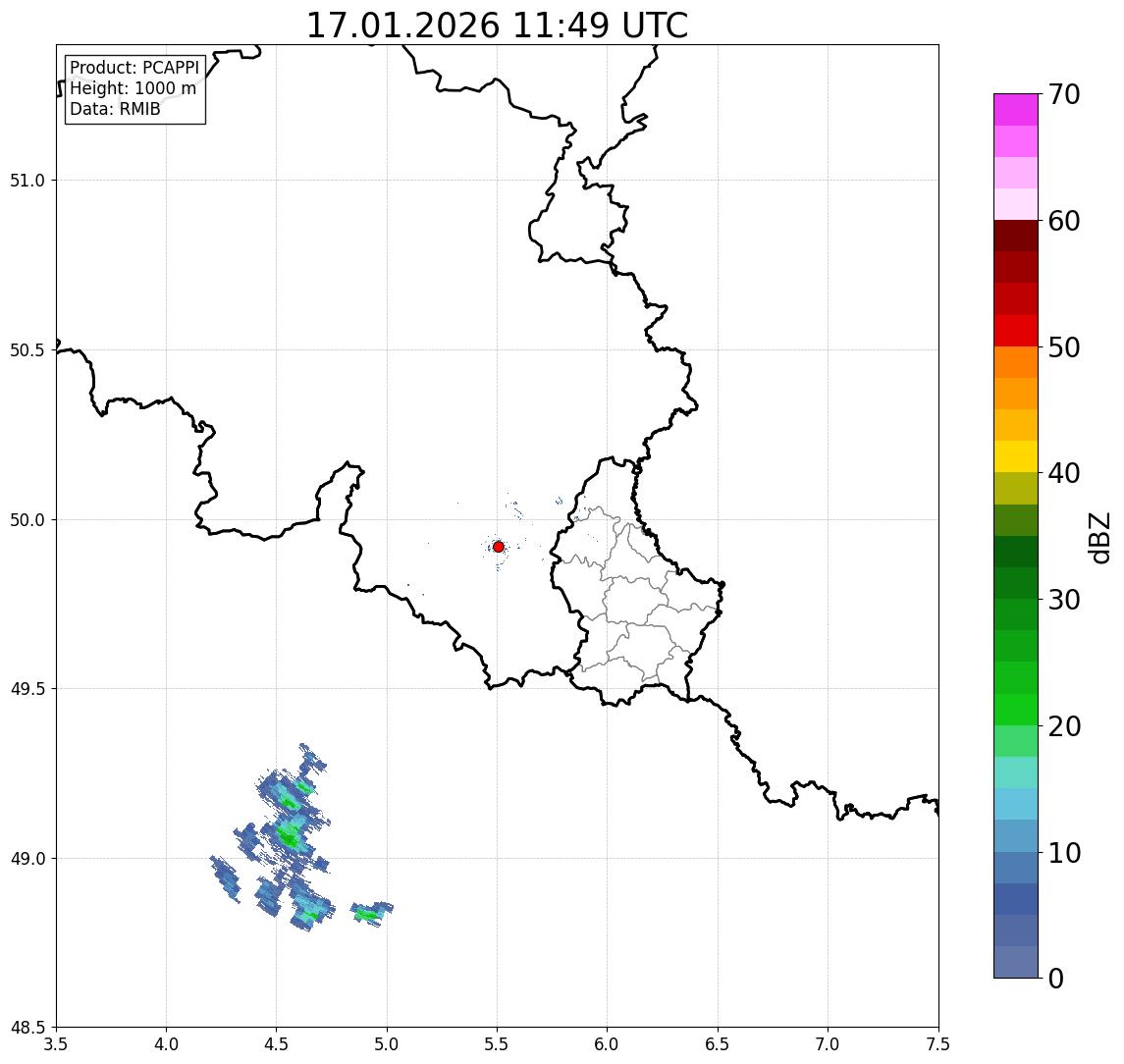Screen dimensions: 1124x1064
Task: Click the longitude axis label 4.5
Action: (277, 1044)
